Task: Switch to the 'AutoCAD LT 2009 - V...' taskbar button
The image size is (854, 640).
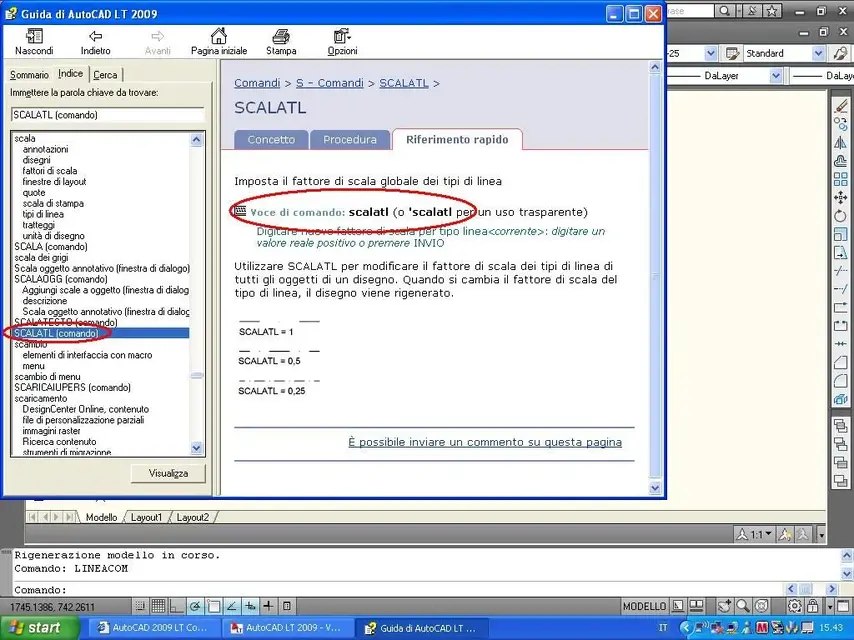Action: click(288, 628)
